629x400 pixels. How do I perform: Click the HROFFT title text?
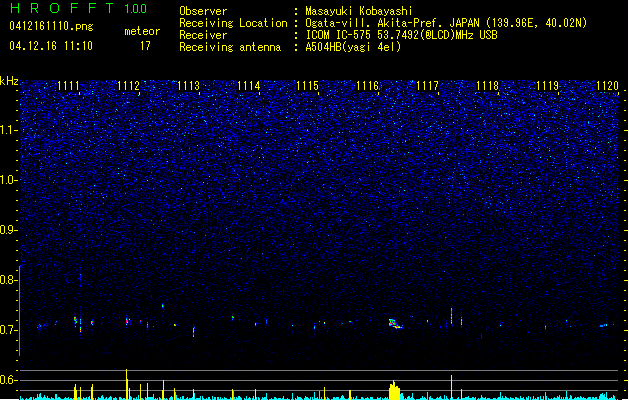(62, 8)
